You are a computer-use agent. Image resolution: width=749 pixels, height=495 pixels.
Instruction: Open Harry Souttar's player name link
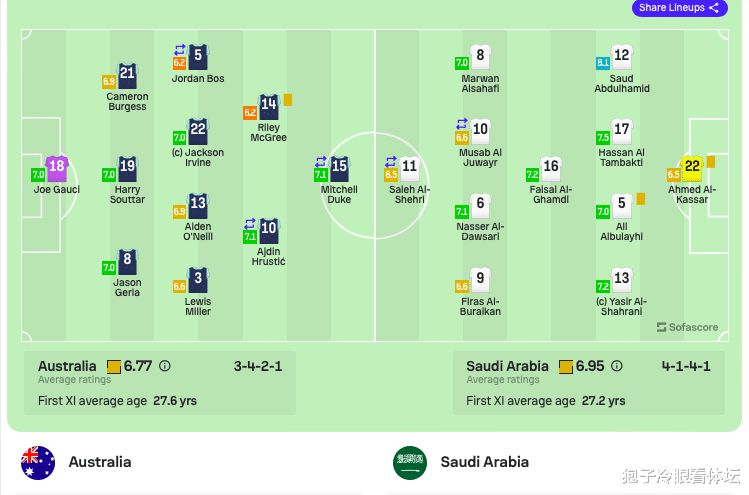[x=127, y=194]
